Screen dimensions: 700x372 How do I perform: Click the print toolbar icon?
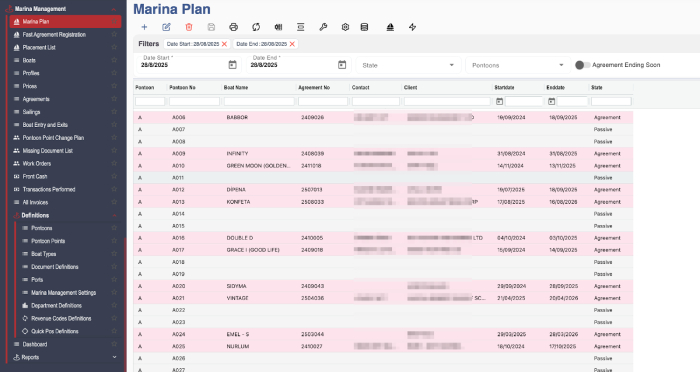[233, 27]
